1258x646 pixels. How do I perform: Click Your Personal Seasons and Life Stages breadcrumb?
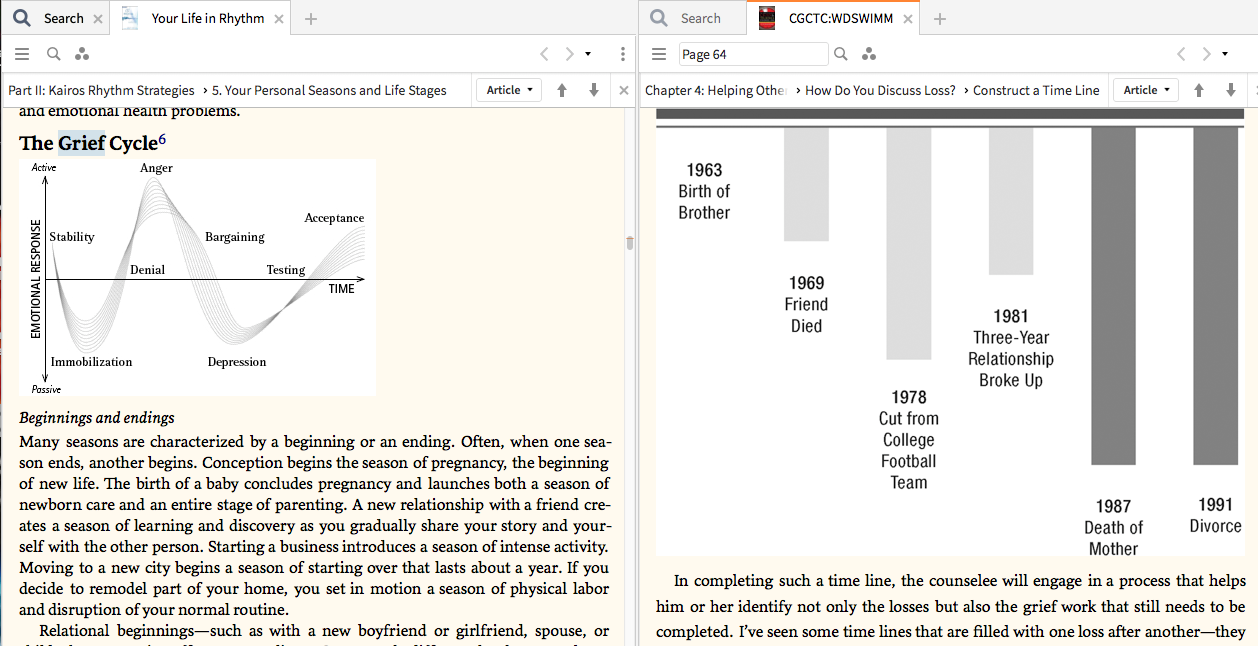pos(329,90)
